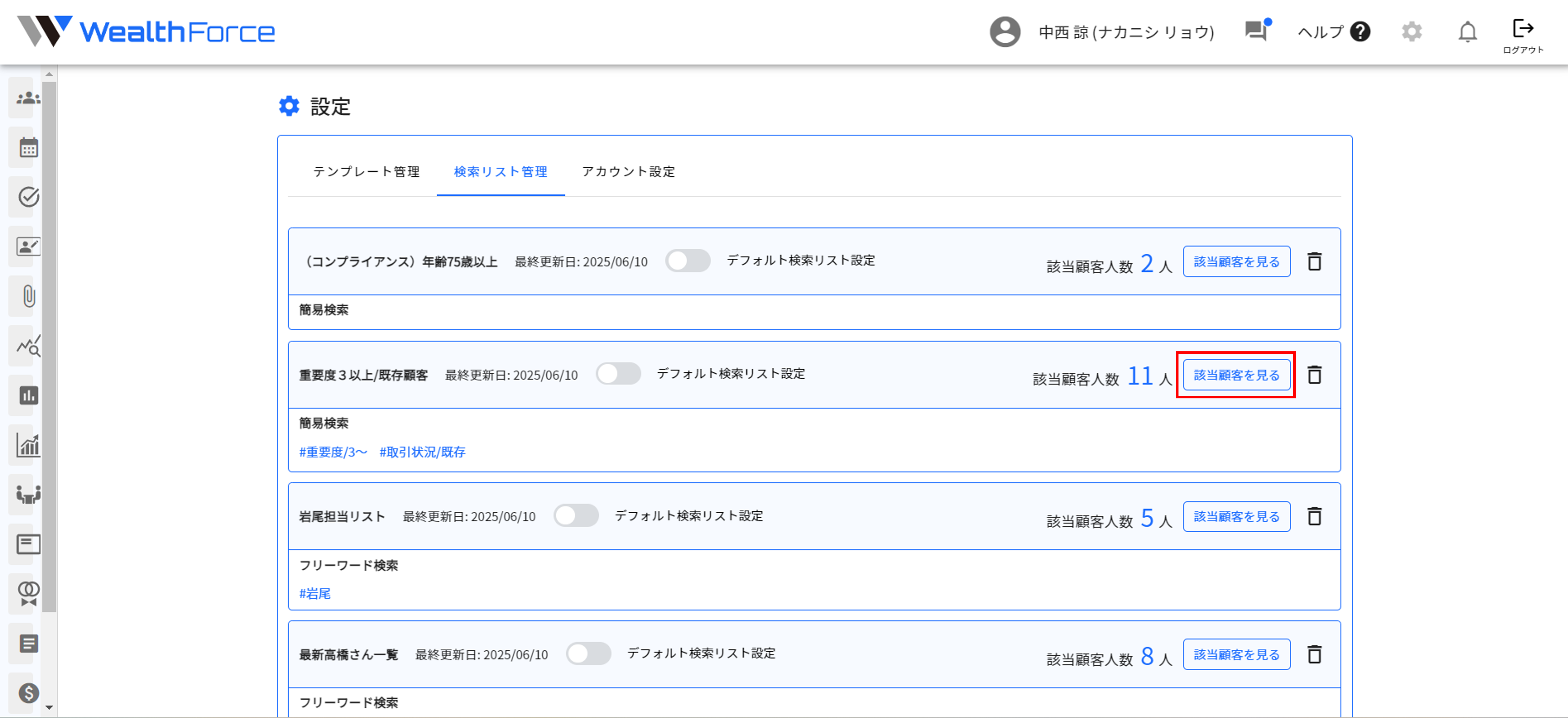
Task: Open the customers group icon in sidebar
Action: pyautogui.click(x=28, y=98)
